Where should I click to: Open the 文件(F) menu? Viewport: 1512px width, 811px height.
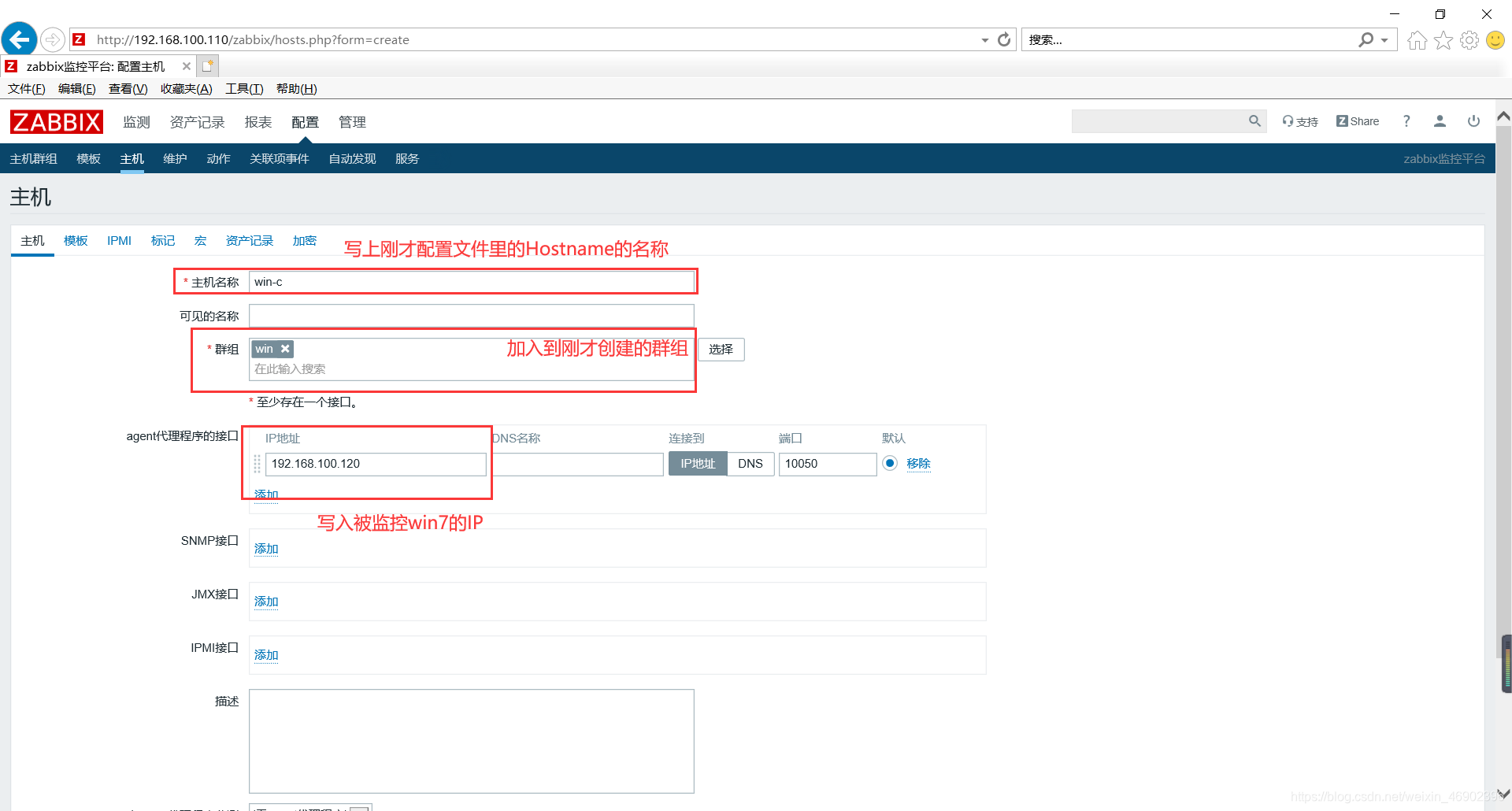27,89
